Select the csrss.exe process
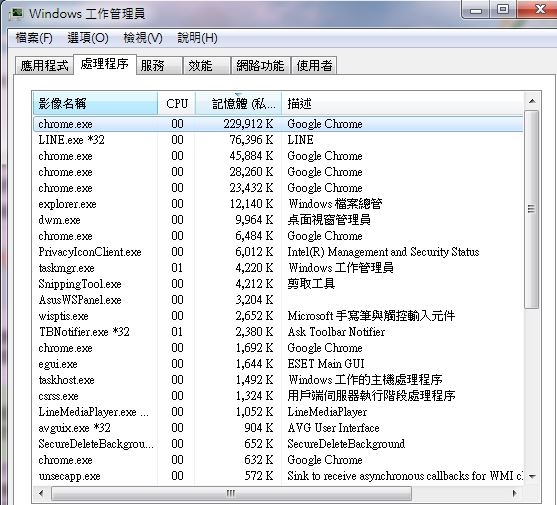Image resolution: width=557 pixels, height=505 pixels. click(278, 396)
